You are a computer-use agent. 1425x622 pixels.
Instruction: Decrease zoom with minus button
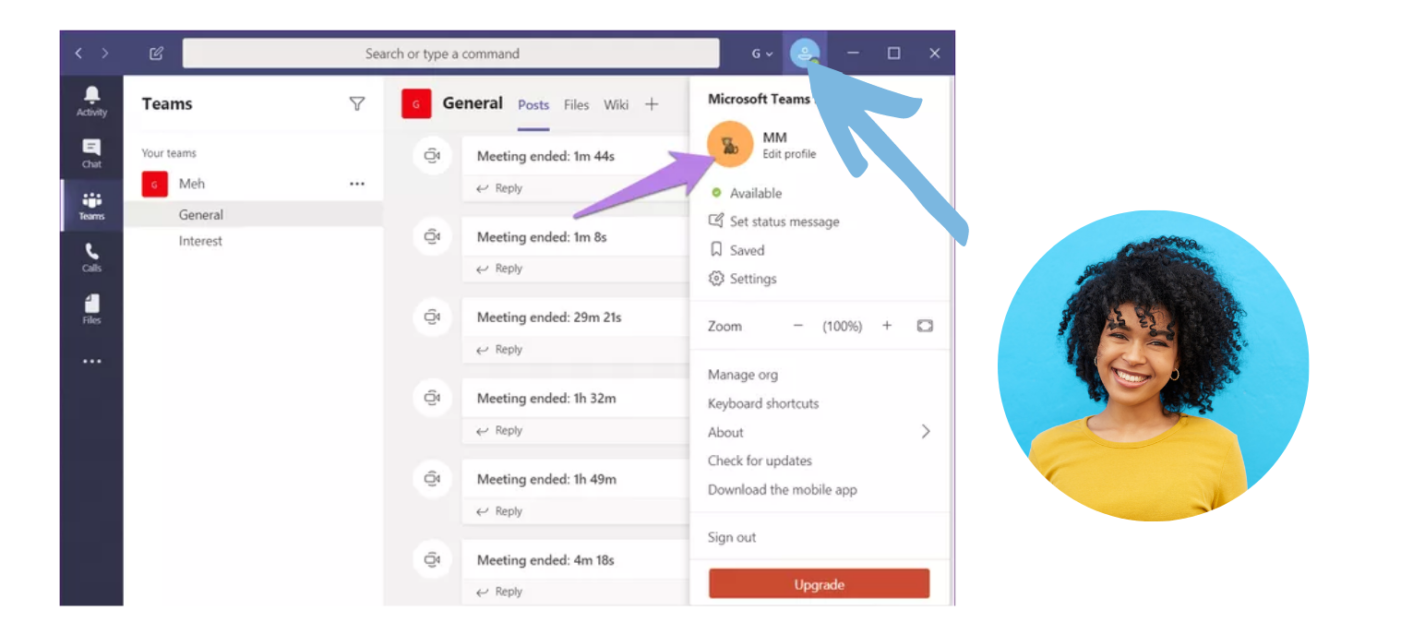[x=798, y=326]
